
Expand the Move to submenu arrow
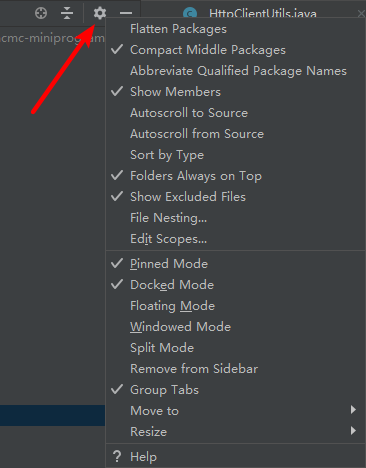353,410
